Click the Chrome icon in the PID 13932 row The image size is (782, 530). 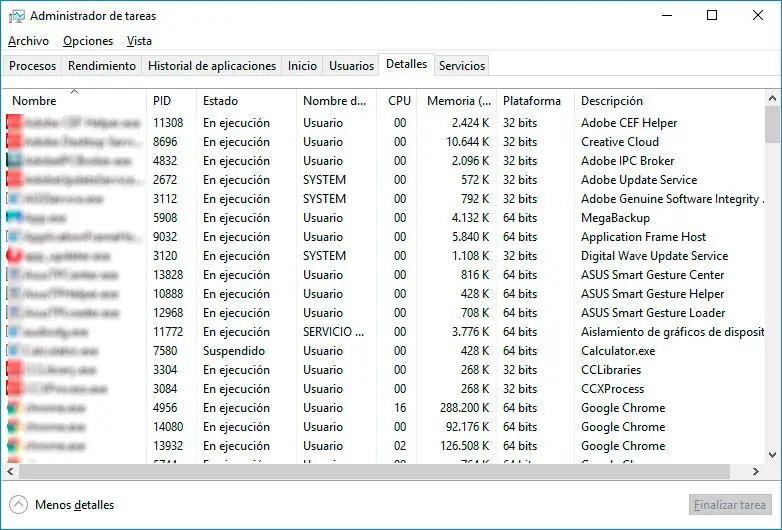[14, 446]
